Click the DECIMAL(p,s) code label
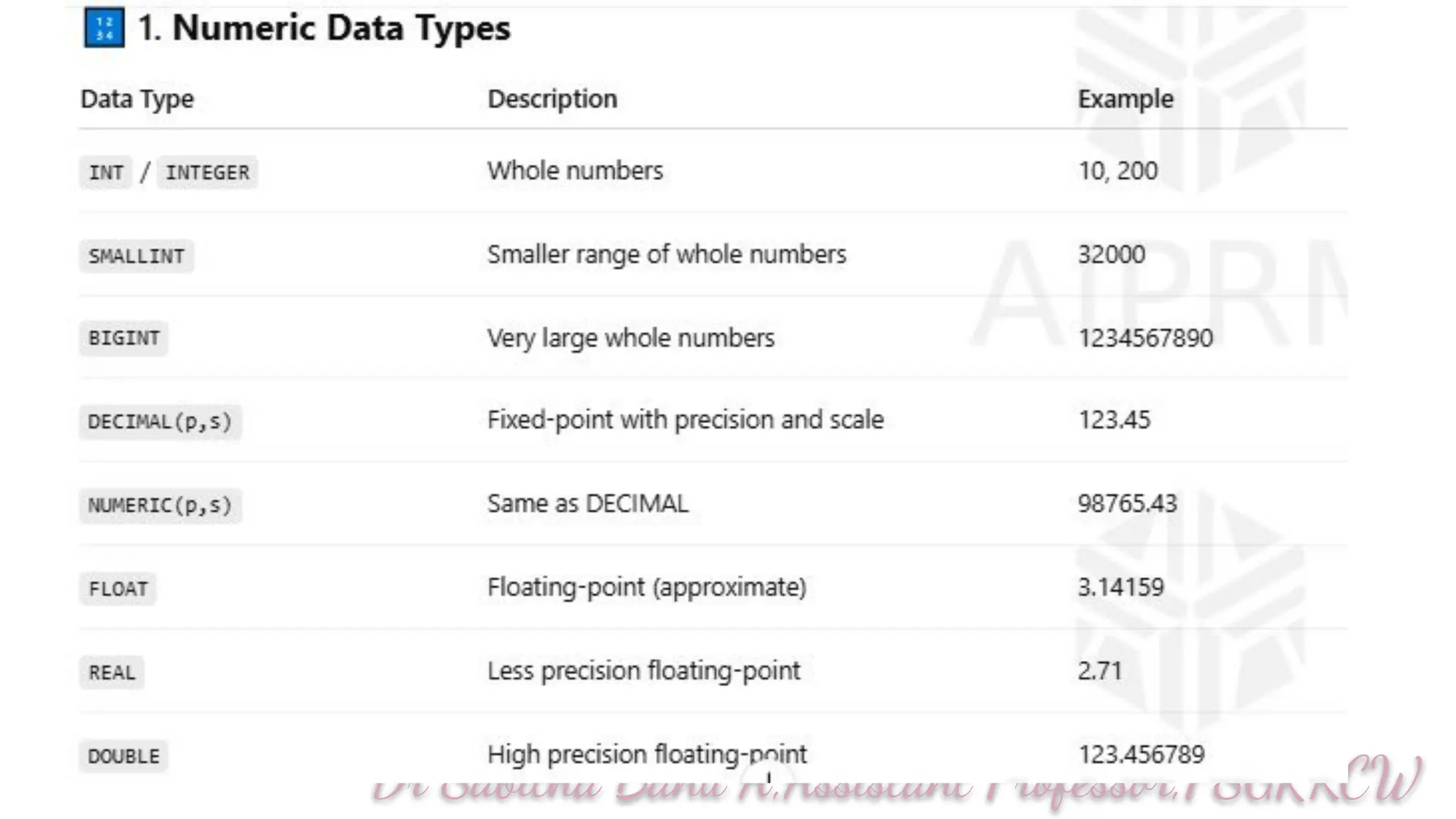 (x=160, y=422)
